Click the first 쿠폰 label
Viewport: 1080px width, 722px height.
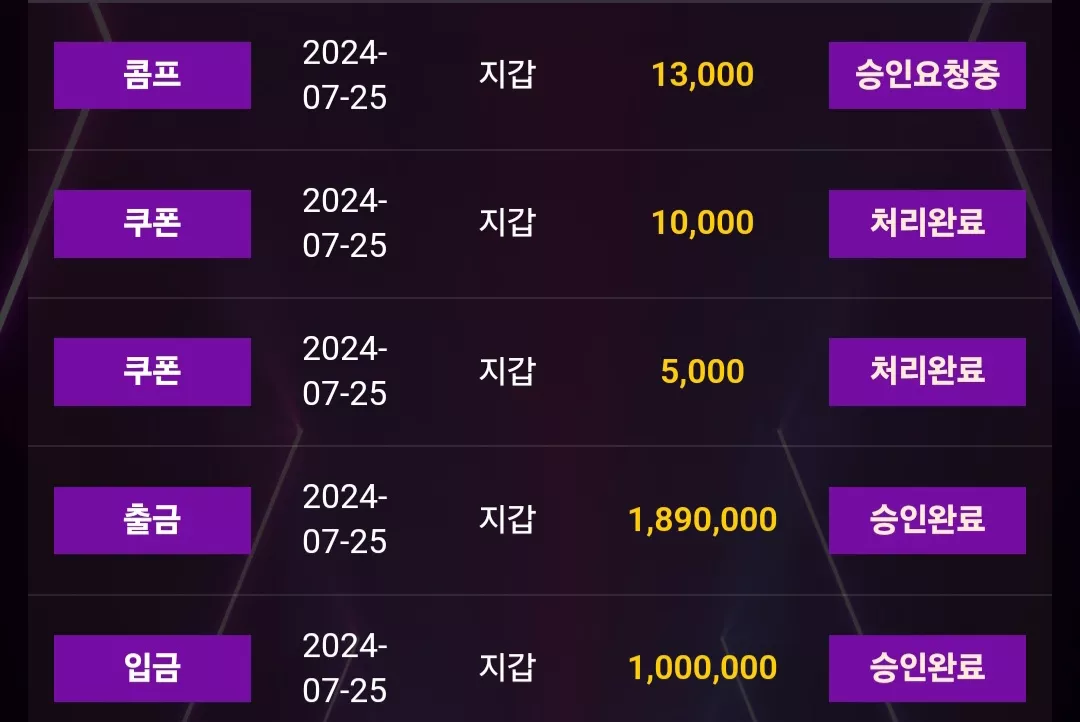152,224
